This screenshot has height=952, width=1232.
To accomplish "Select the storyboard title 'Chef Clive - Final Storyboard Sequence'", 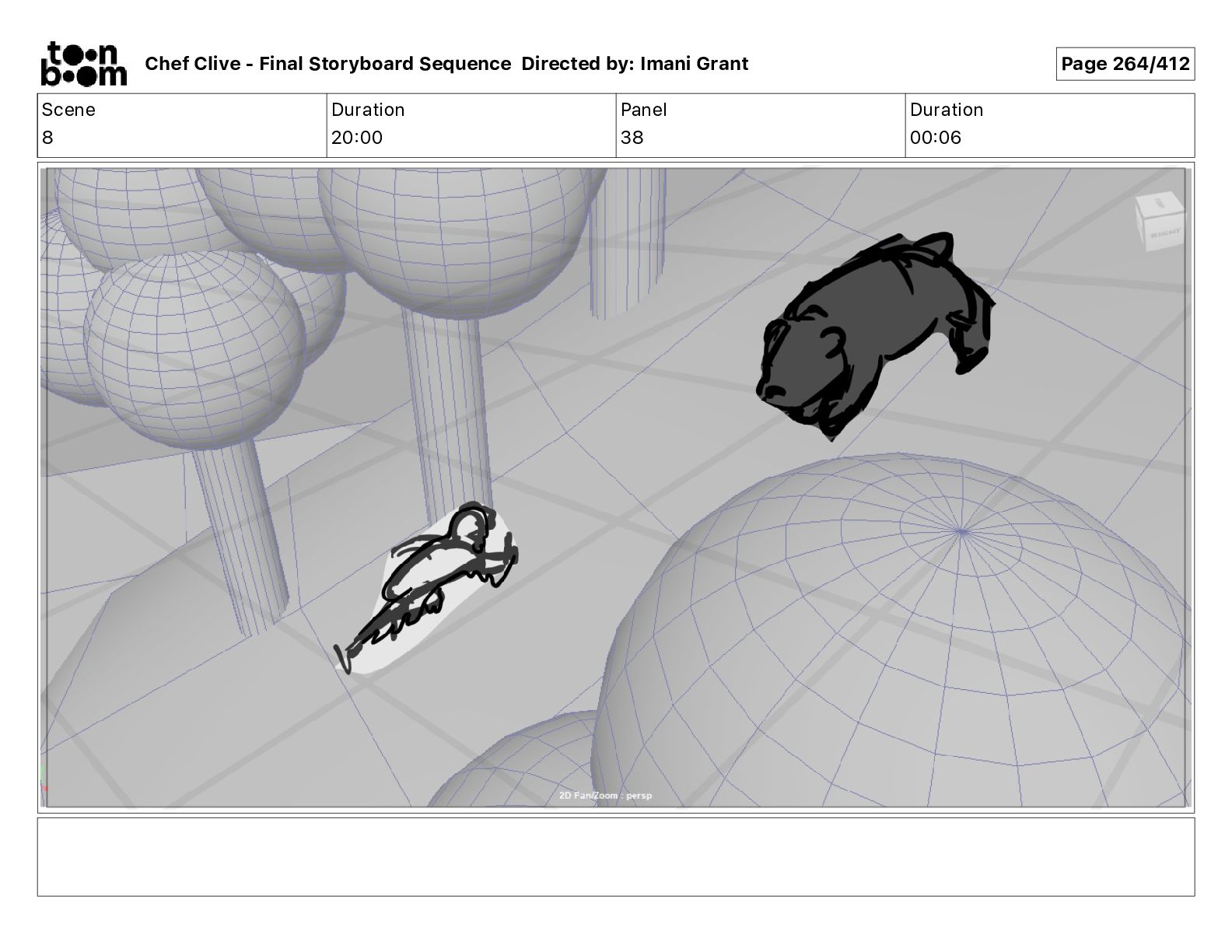I will click(328, 64).
